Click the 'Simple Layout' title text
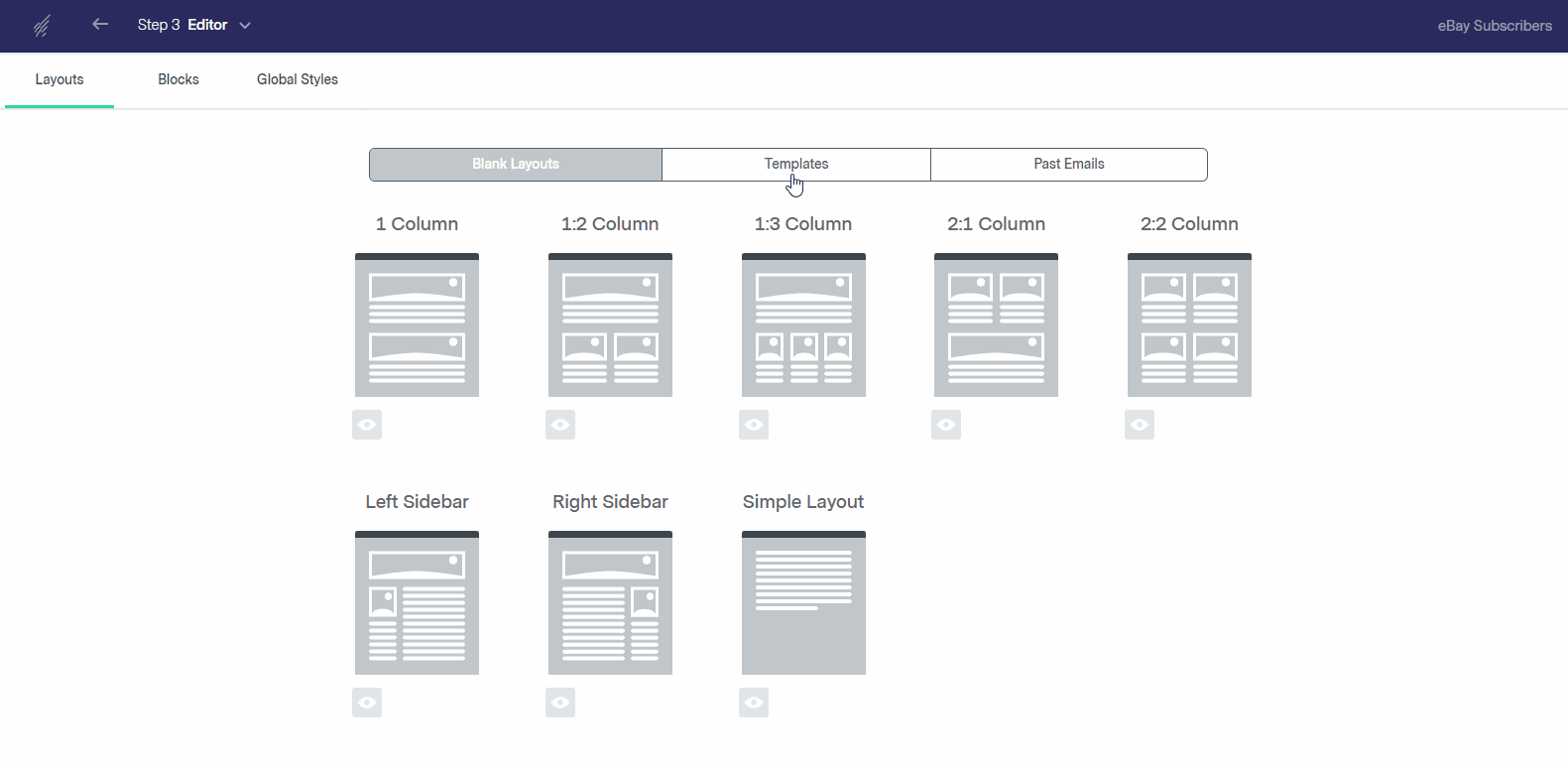 [x=803, y=502]
